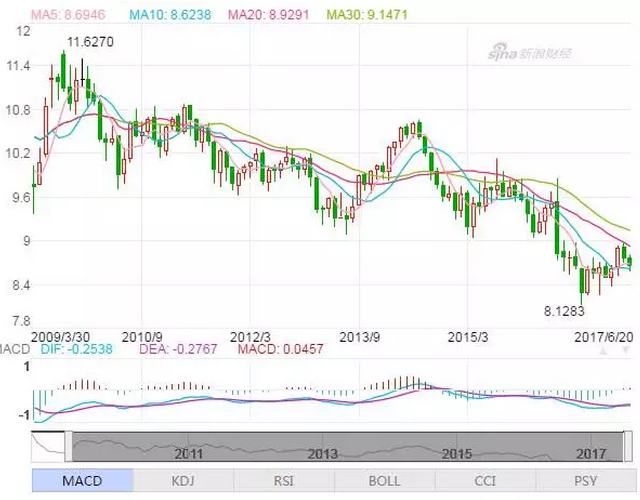Click the 2013 marker in the range navigator
640x500 pixels.
[x=322, y=454]
